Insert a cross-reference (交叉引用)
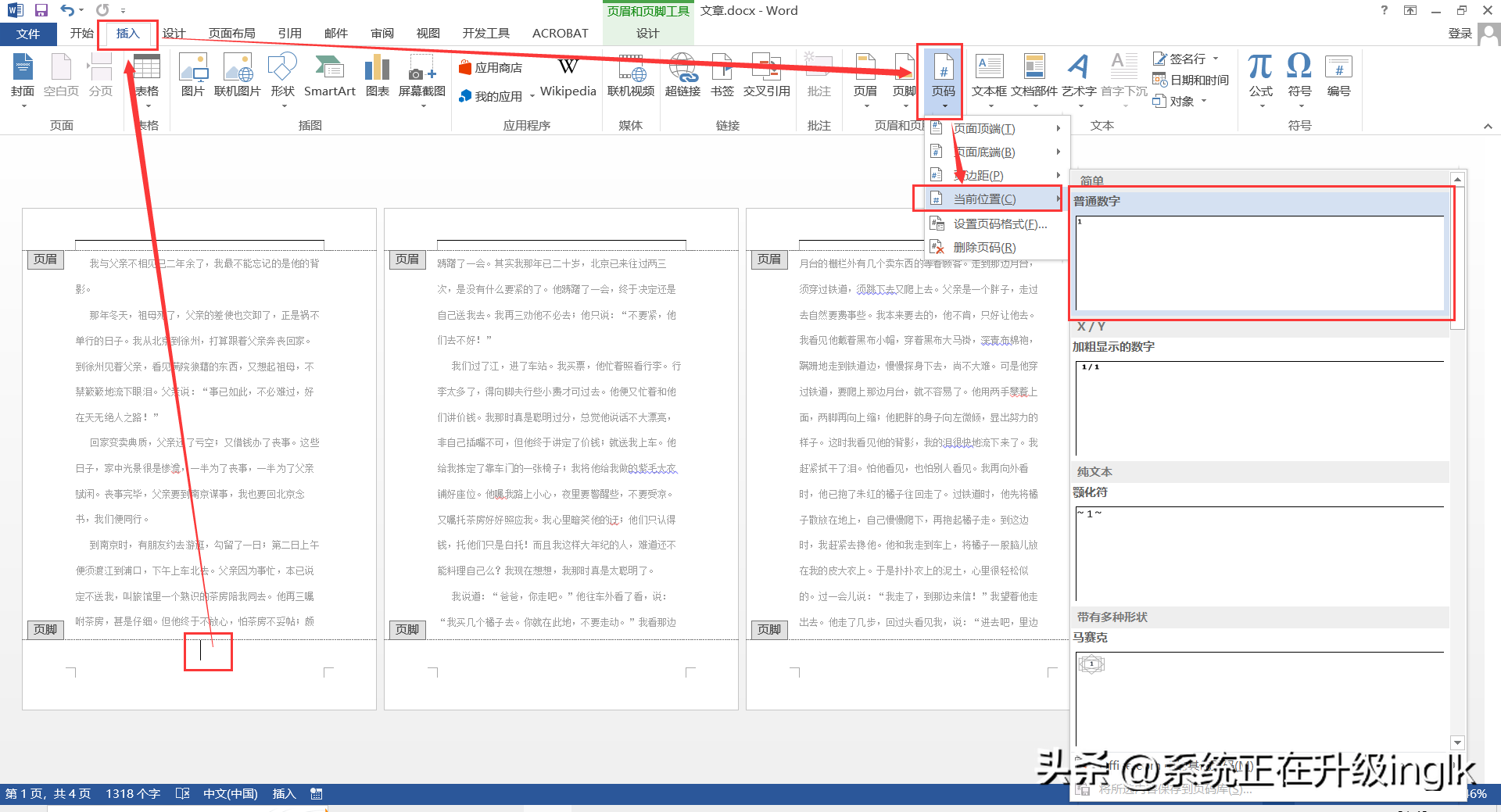1501x812 pixels. [766, 77]
